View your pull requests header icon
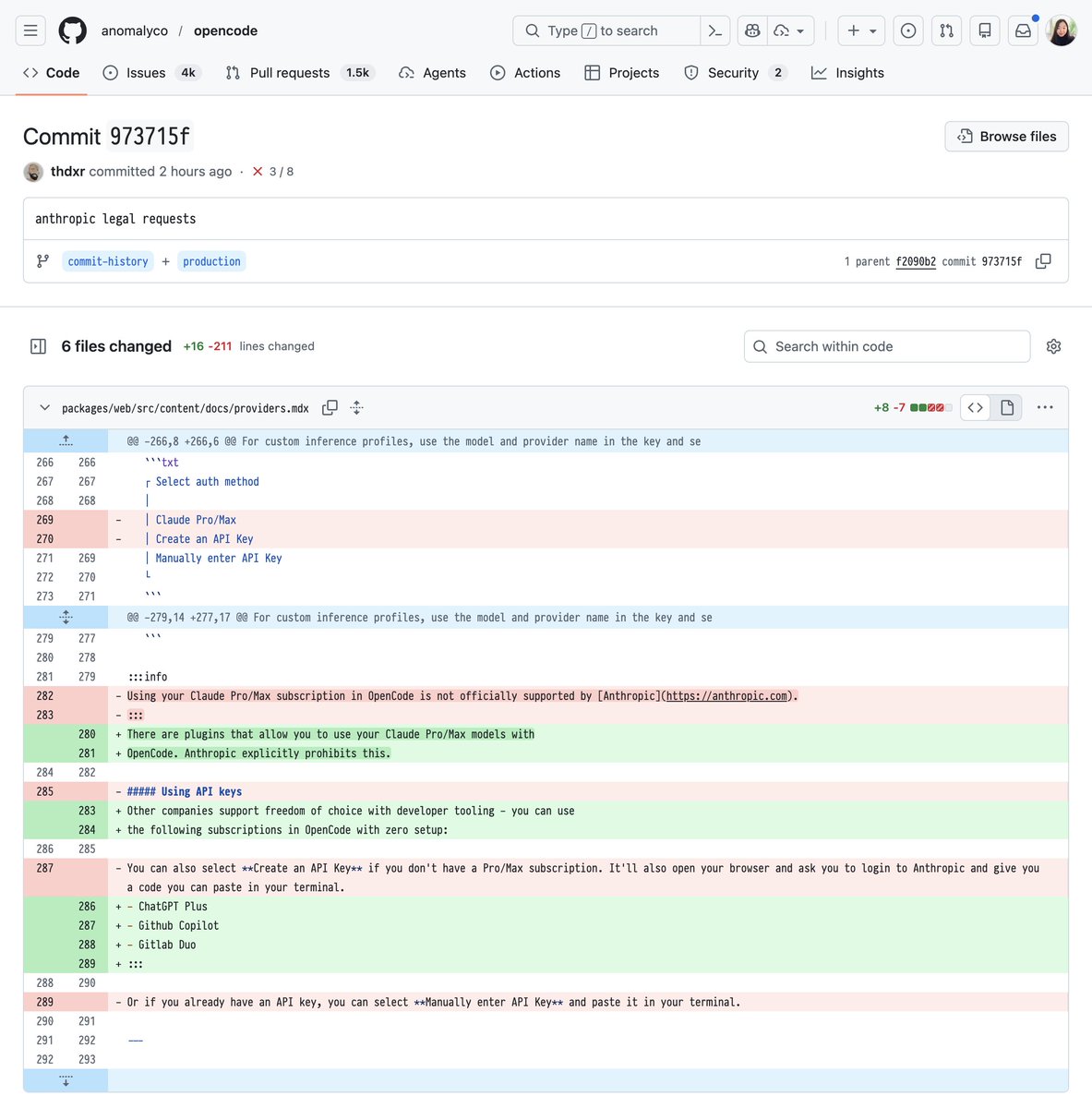Viewport: 1092px width, 1108px height. (946, 30)
